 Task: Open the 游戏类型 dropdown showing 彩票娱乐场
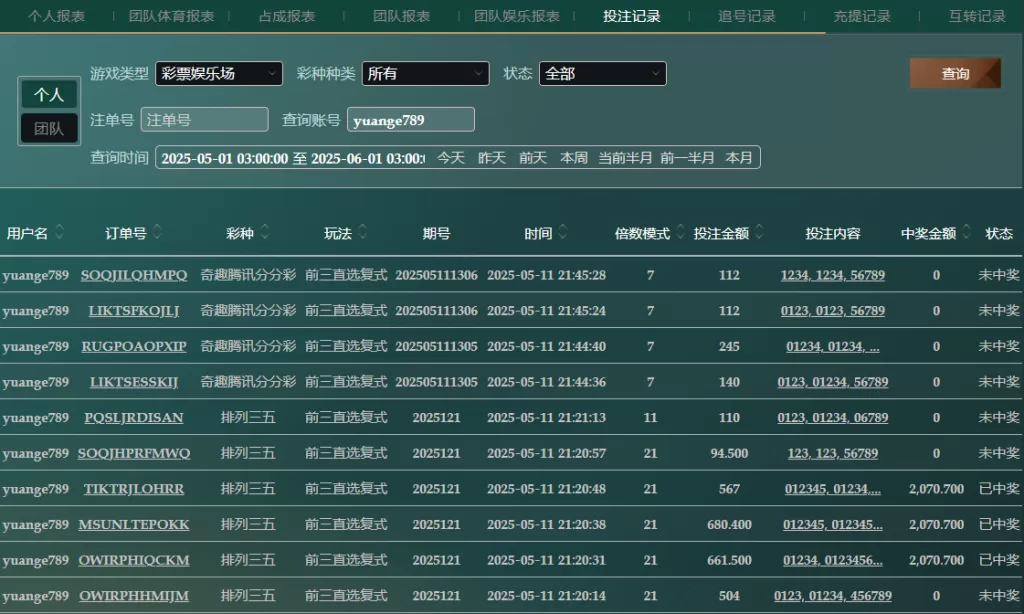point(219,74)
